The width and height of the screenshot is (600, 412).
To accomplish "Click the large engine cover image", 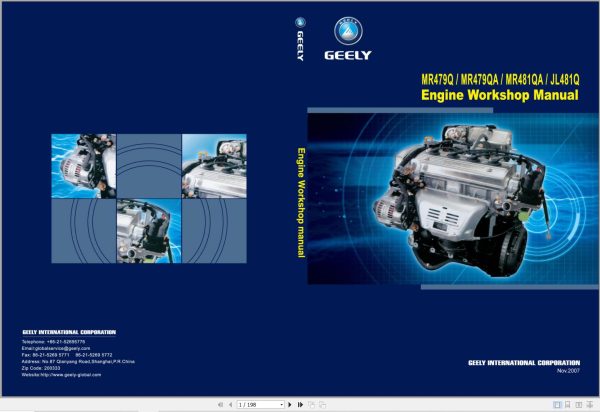I will click(453, 199).
